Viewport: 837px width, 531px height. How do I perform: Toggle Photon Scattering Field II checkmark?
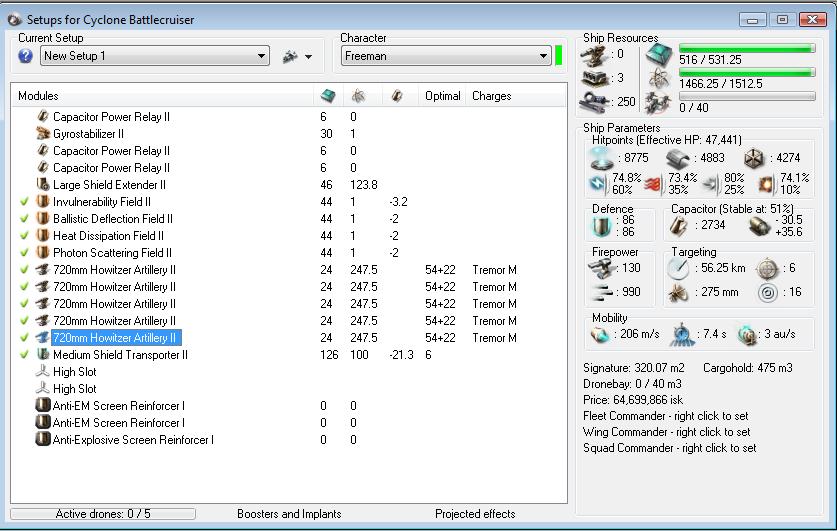click(24, 253)
